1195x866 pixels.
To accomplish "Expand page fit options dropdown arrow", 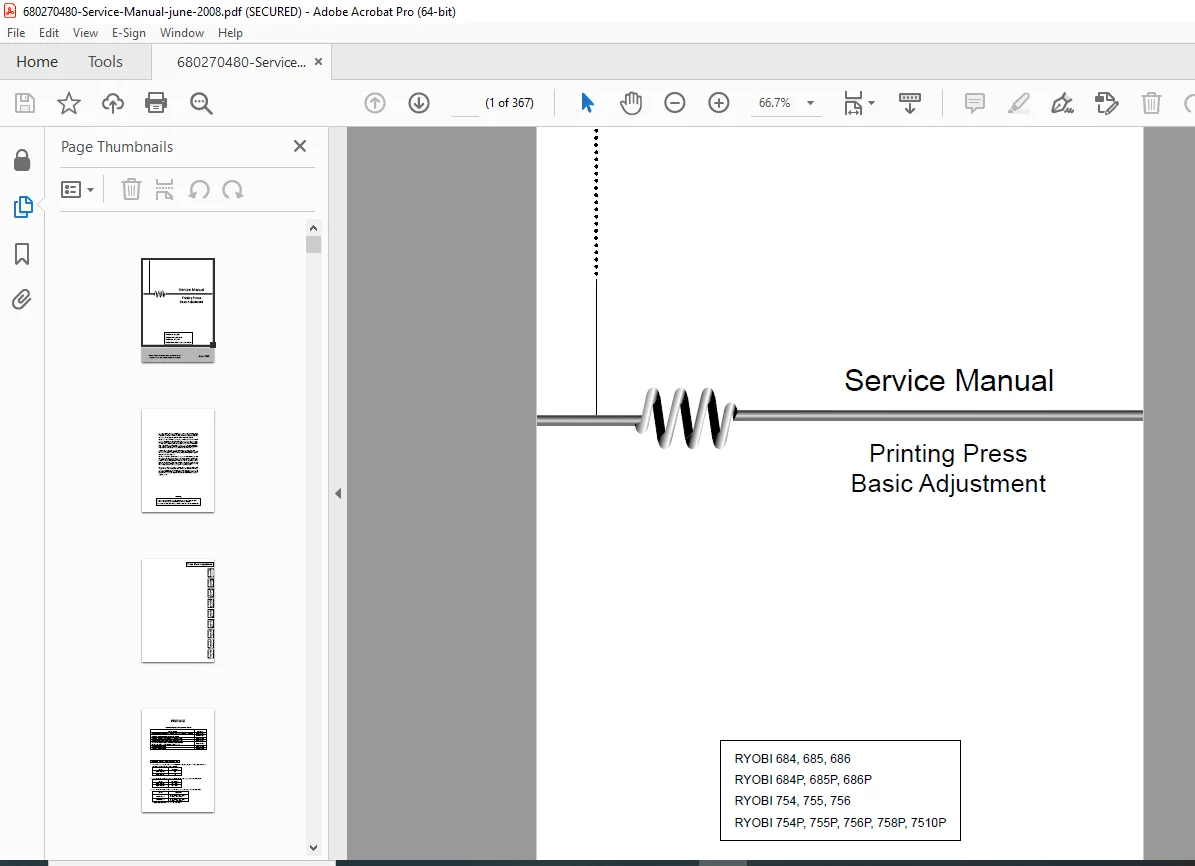I will [x=871, y=103].
